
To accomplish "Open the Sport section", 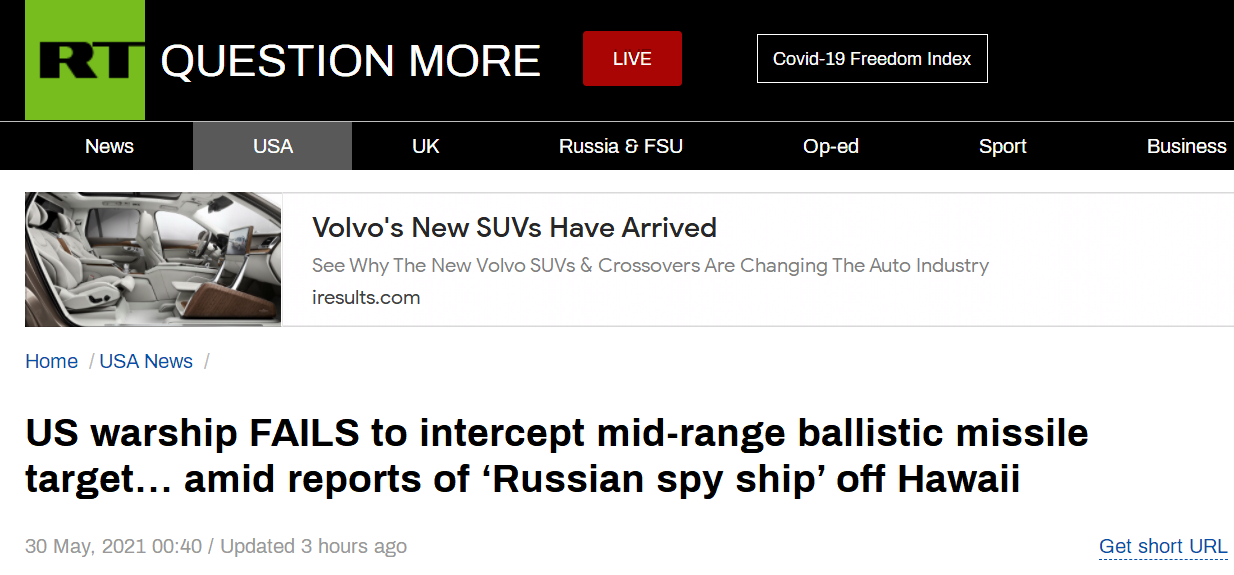I will (x=1002, y=146).
